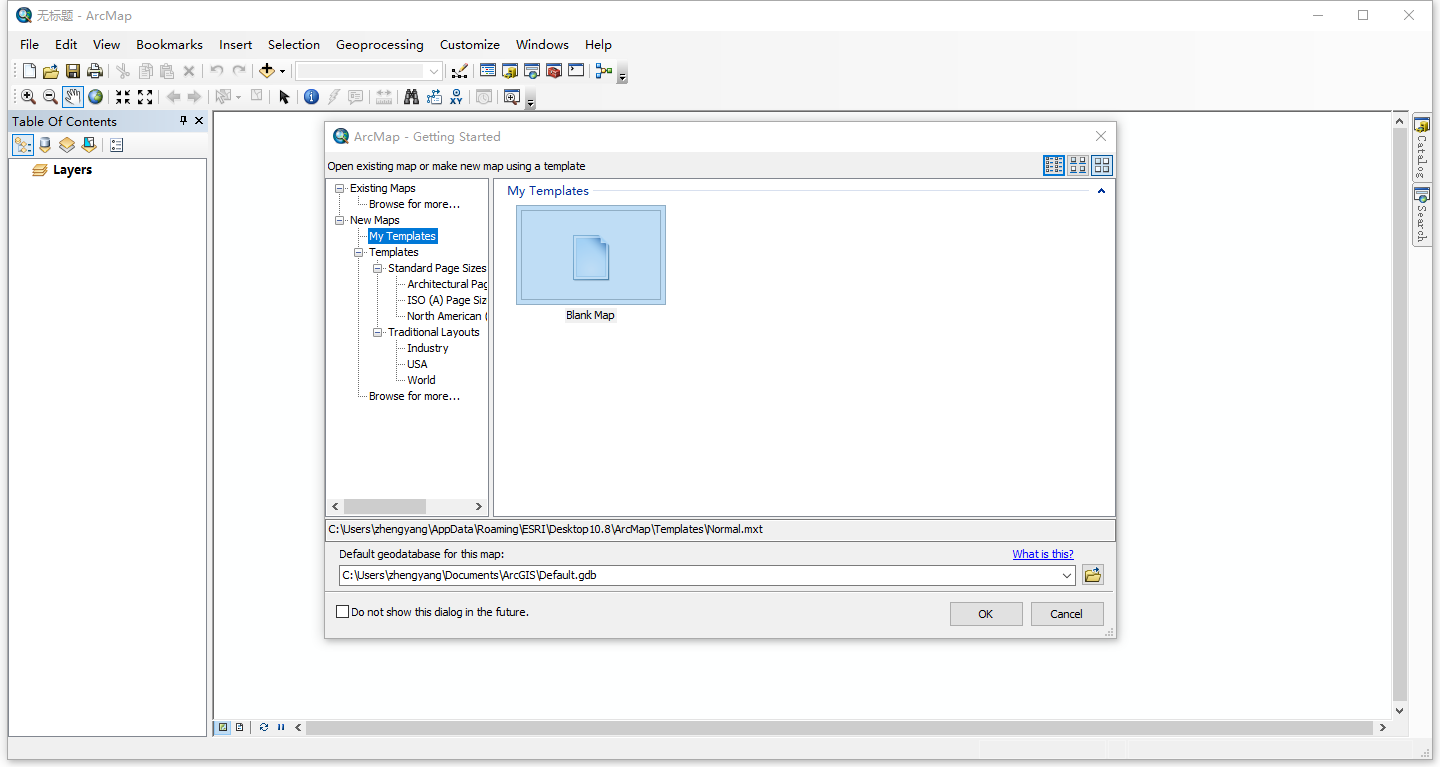
Task: Select the Identify tool
Action: (x=311, y=97)
